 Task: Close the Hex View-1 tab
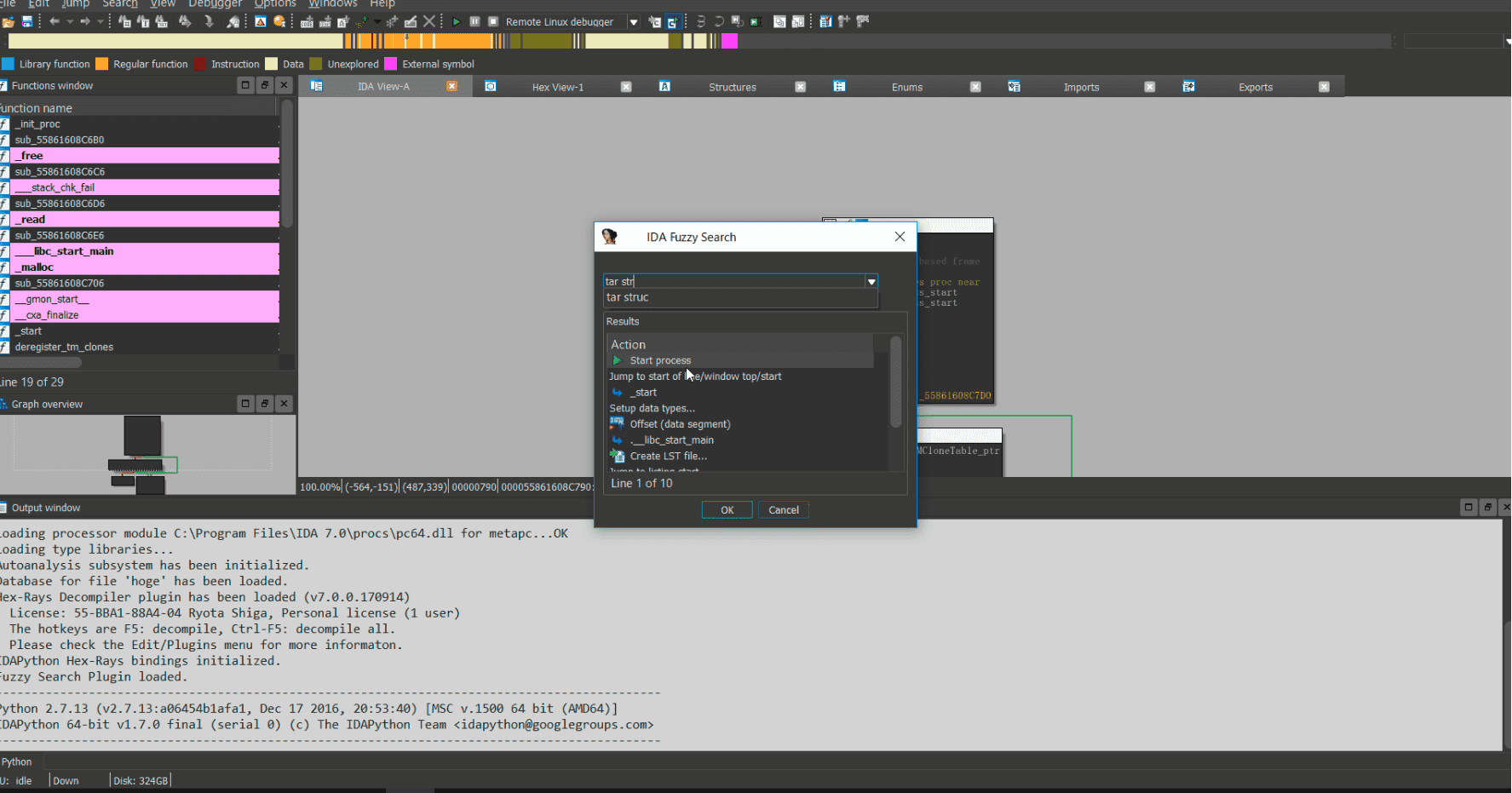click(x=626, y=86)
